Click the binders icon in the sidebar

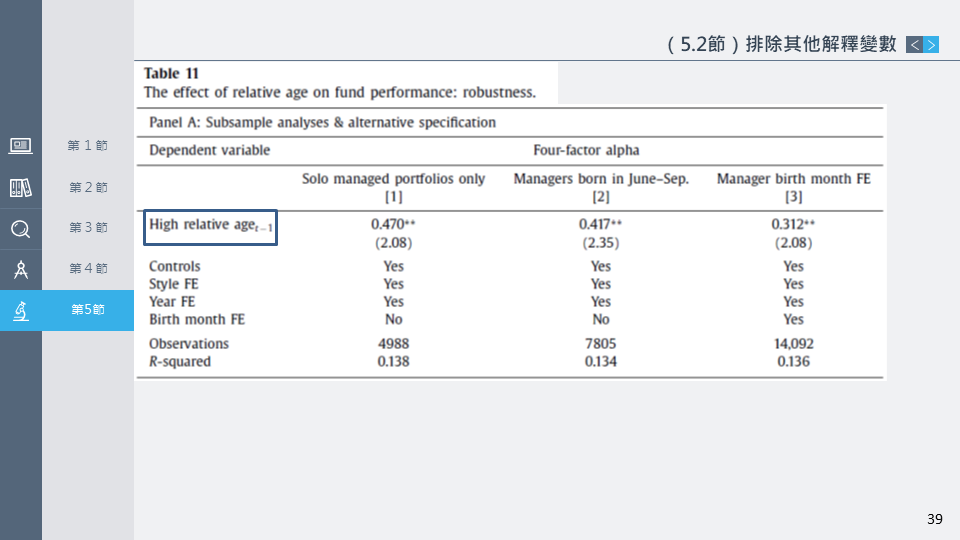(x=20, y=188)
